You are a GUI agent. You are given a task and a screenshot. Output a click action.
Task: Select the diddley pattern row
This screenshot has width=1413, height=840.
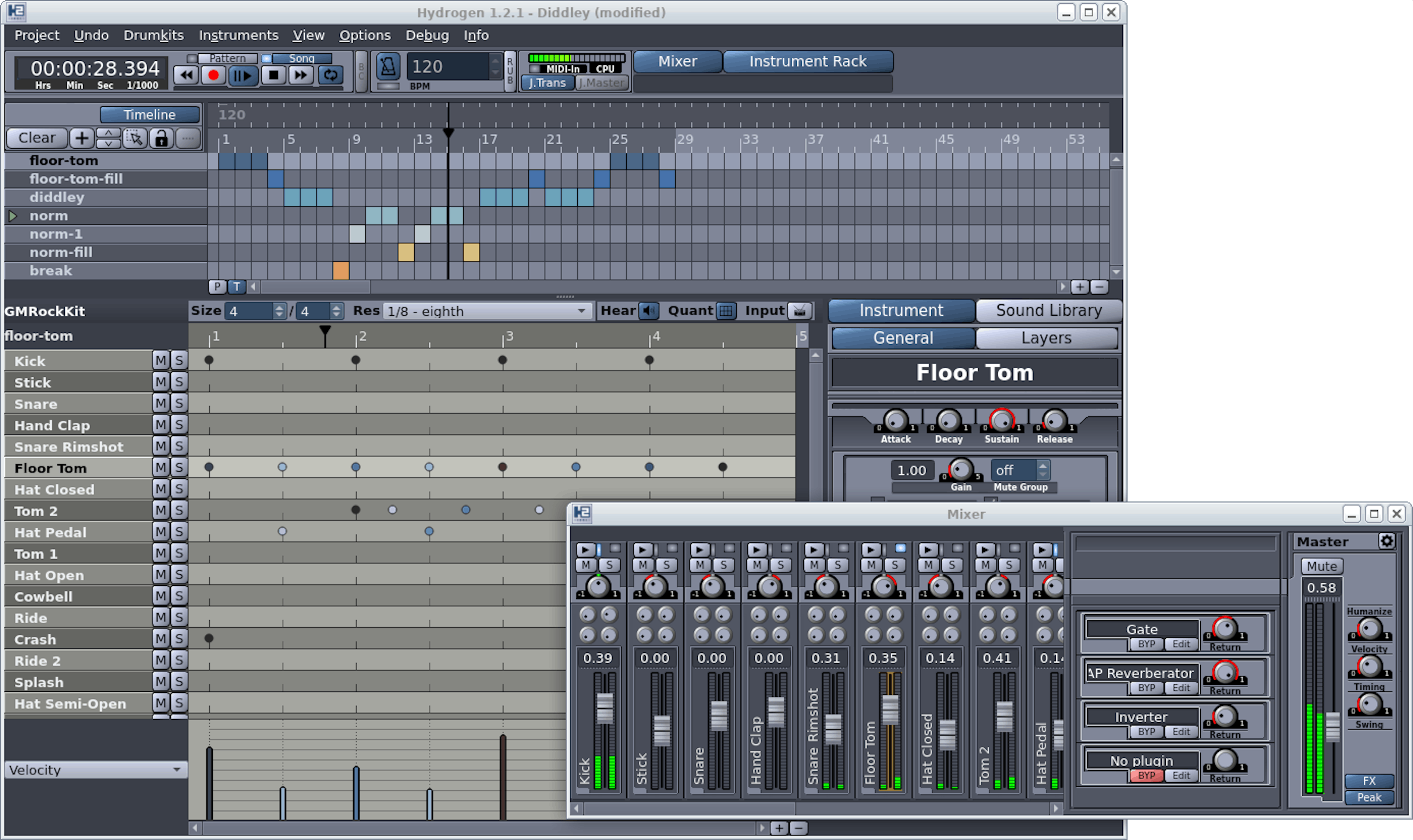(x=105, y=198)
